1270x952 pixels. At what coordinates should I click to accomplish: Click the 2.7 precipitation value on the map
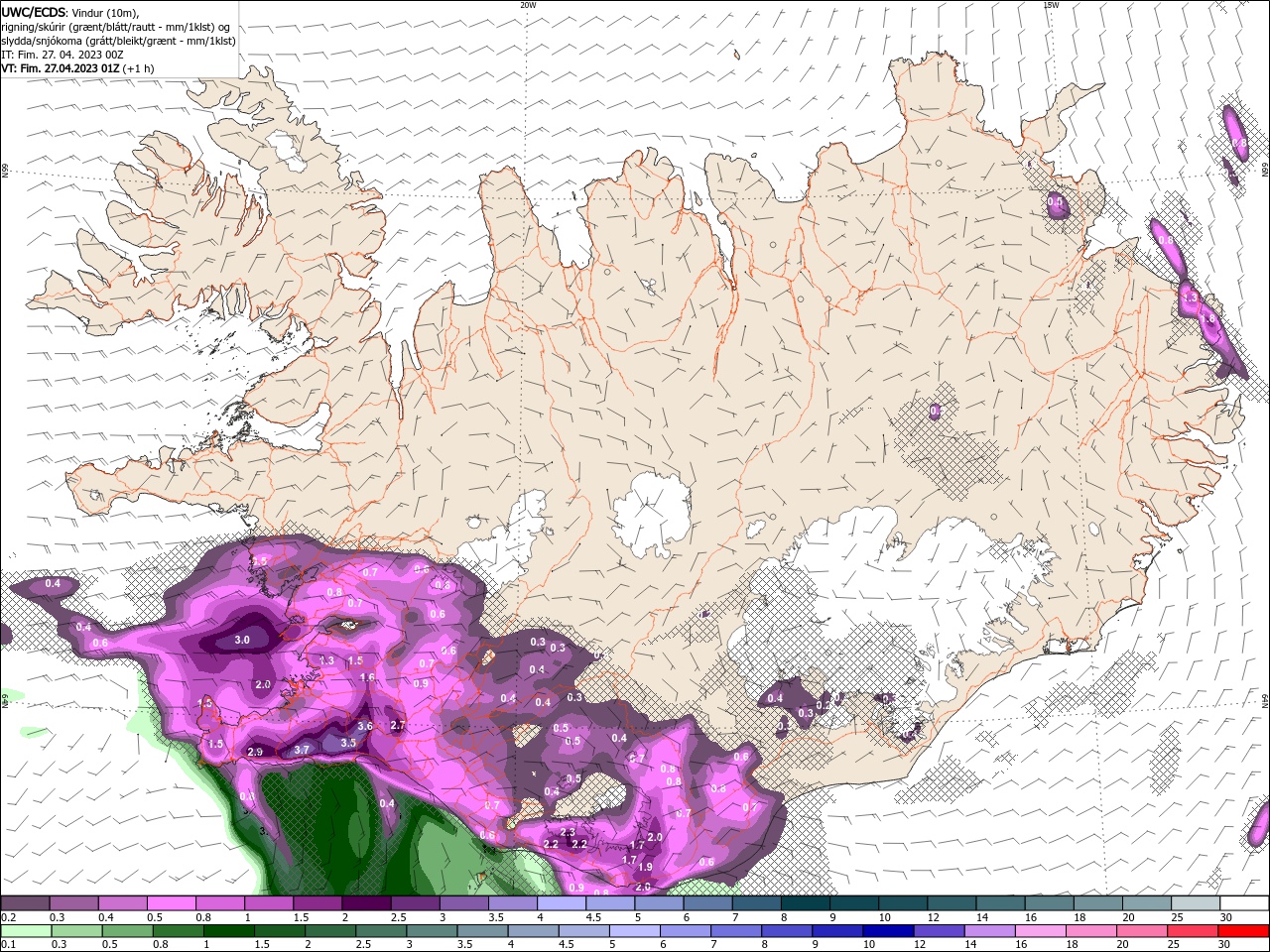(x=399, y=726)
